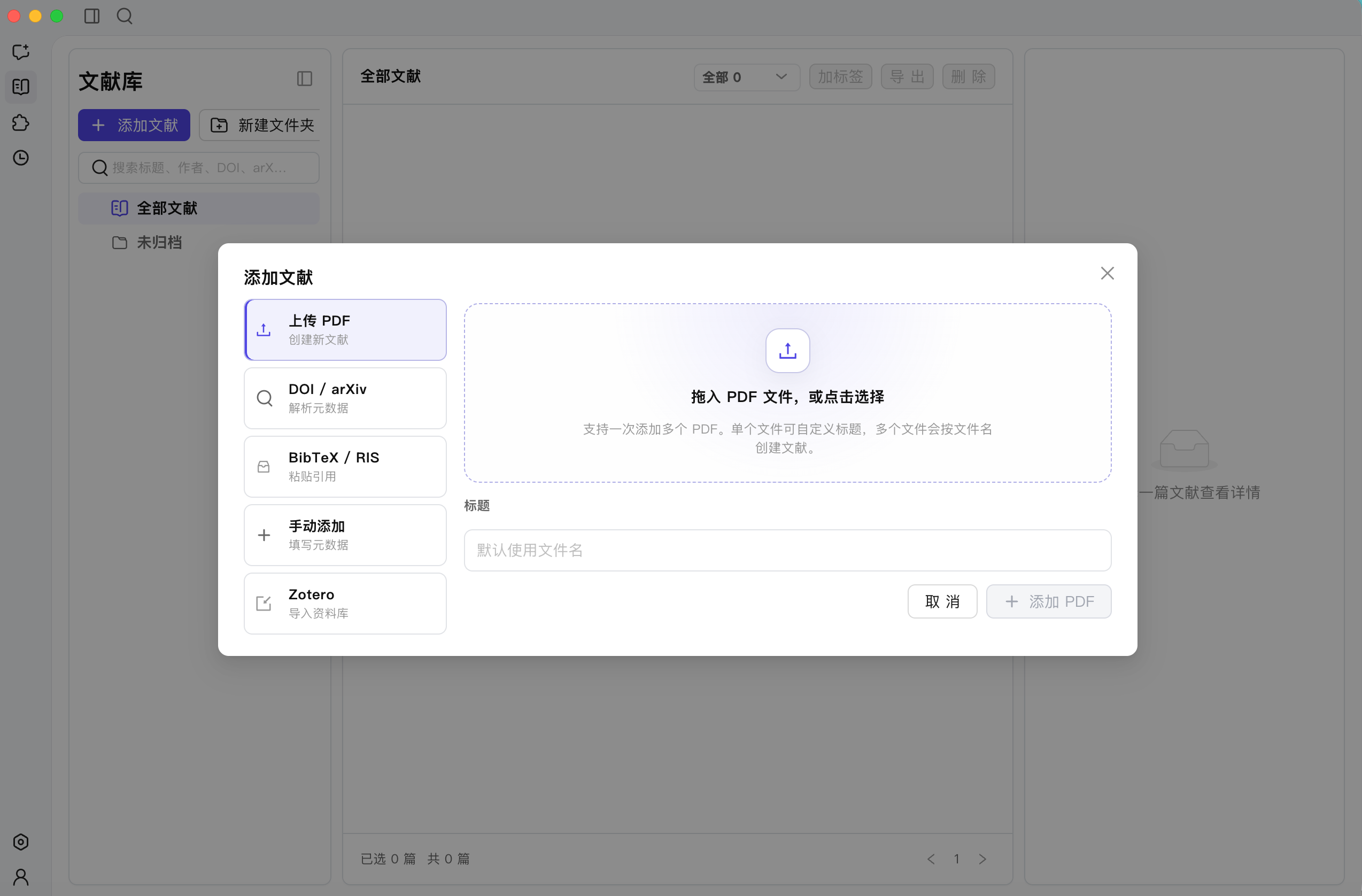Click the 新建文件夹 button

pyautogui.click(x=259, y=125)
